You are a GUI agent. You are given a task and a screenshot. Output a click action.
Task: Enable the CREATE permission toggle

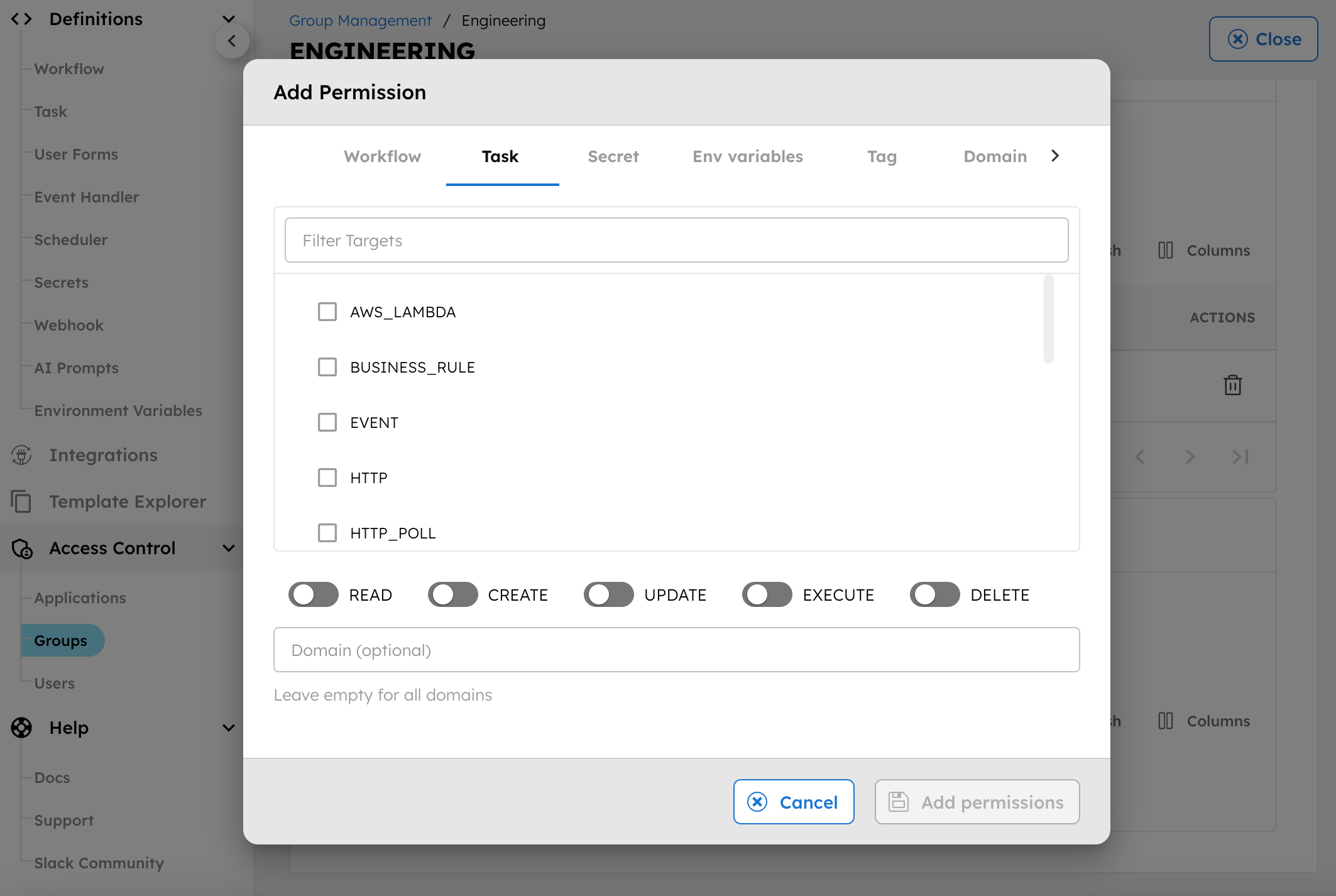[452, 594]
